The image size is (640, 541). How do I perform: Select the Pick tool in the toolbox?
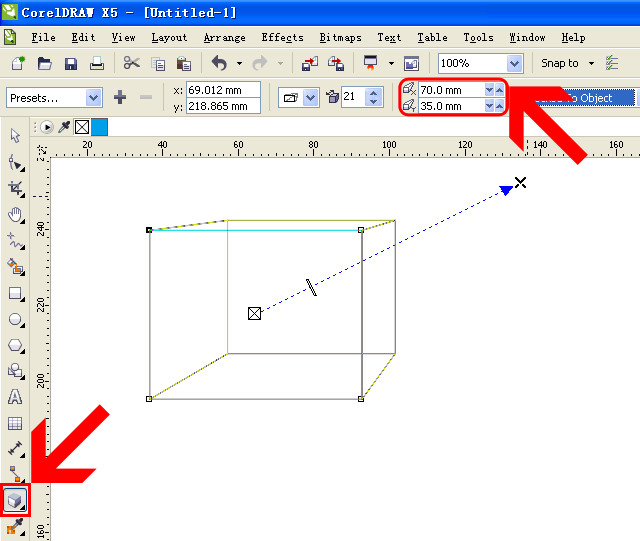coord(15,136)
